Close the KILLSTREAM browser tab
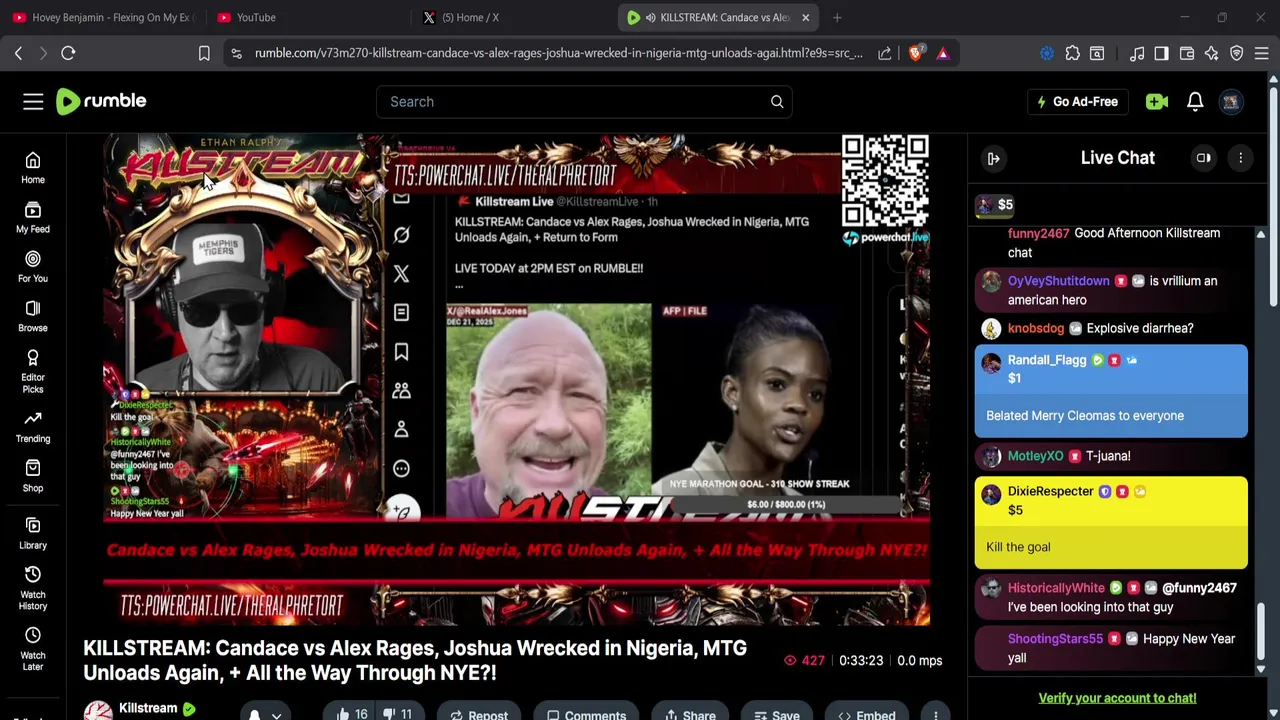The image size is (1280, 720). [x=805, y=17]
